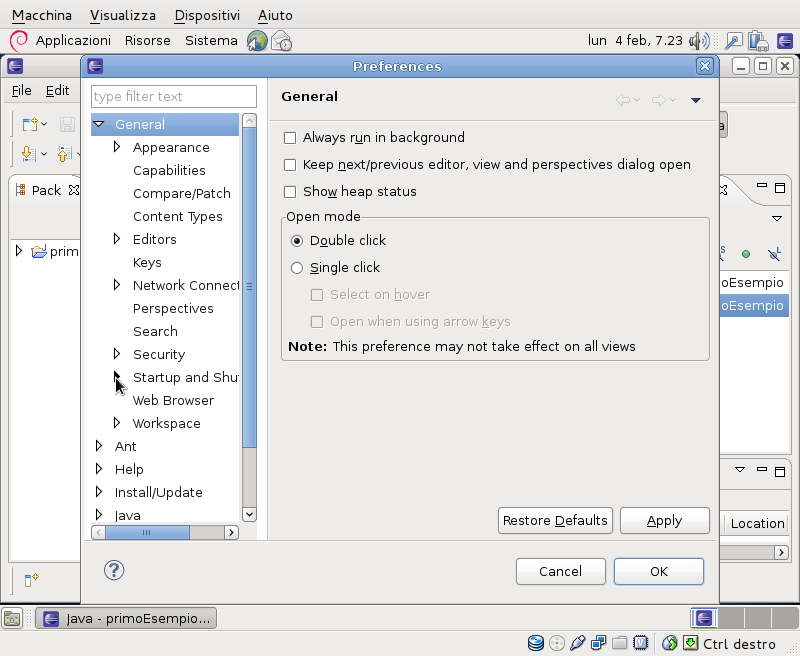Click the VirtualBox mouse integration globe icon
This screenshot has width=800, height=656.
pyautogui.click(x=669, y=643)
